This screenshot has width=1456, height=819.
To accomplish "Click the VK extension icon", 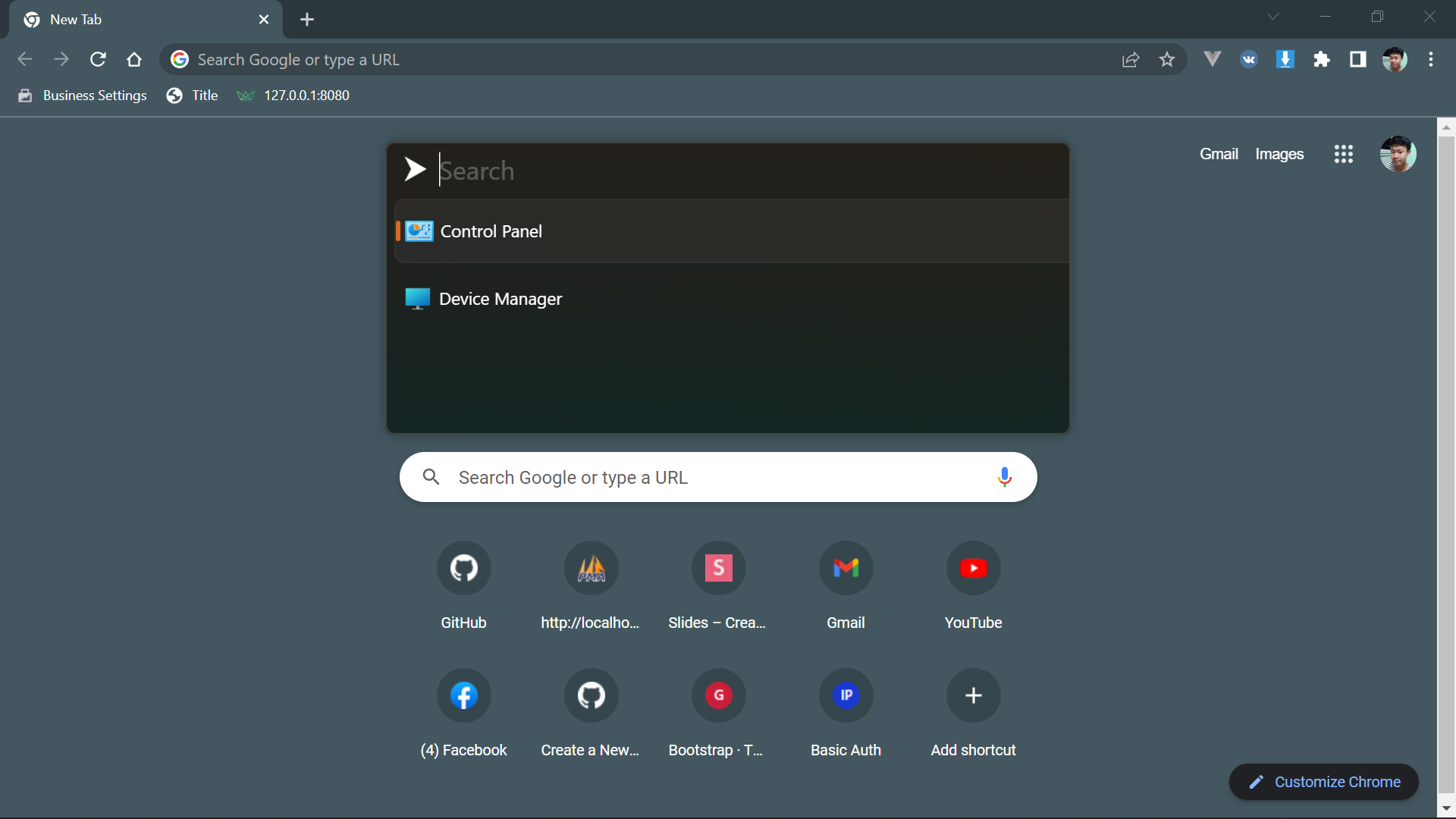I will click(x=1248, y=59).
